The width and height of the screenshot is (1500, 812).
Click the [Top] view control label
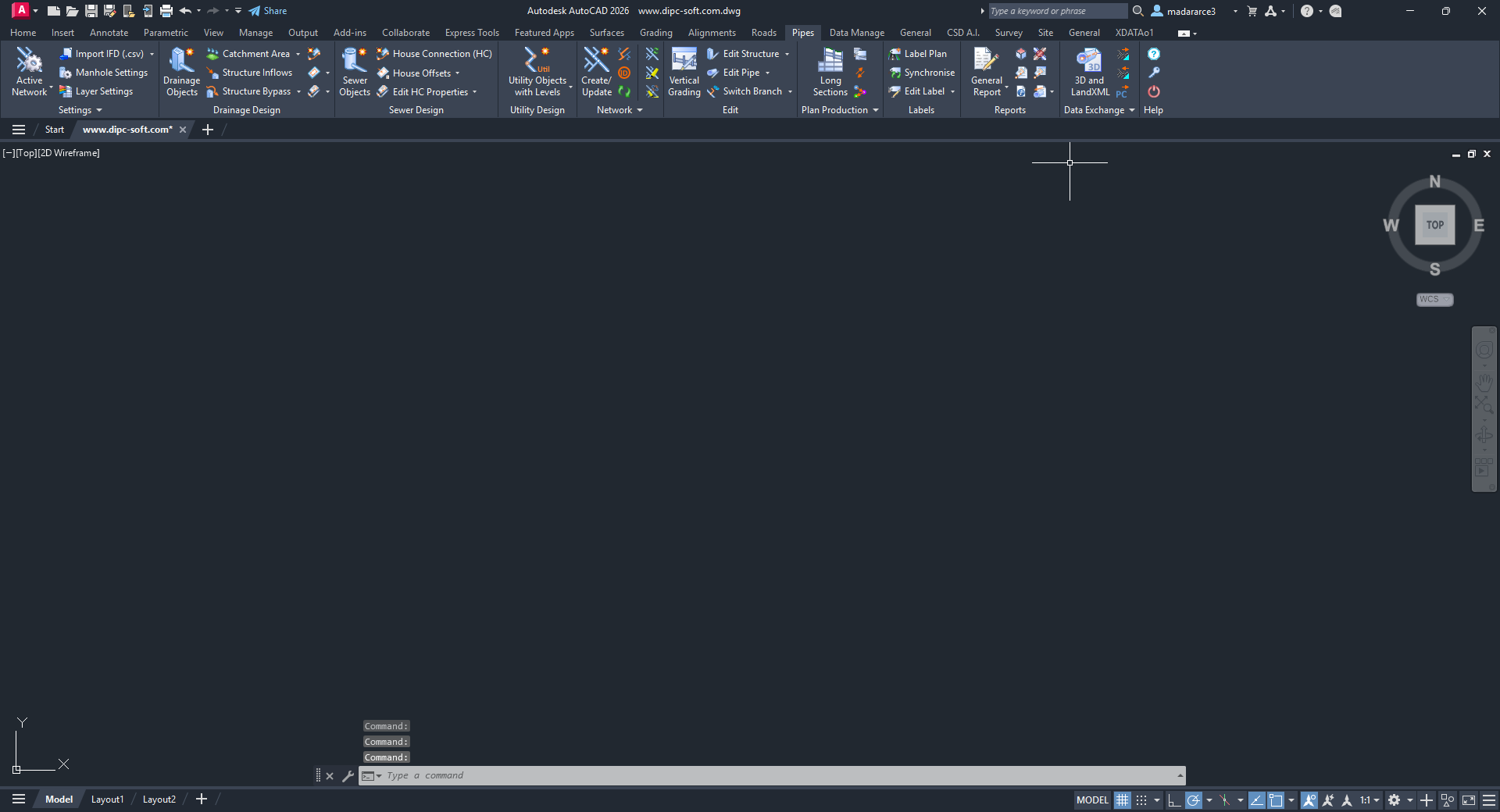(27, 153)
